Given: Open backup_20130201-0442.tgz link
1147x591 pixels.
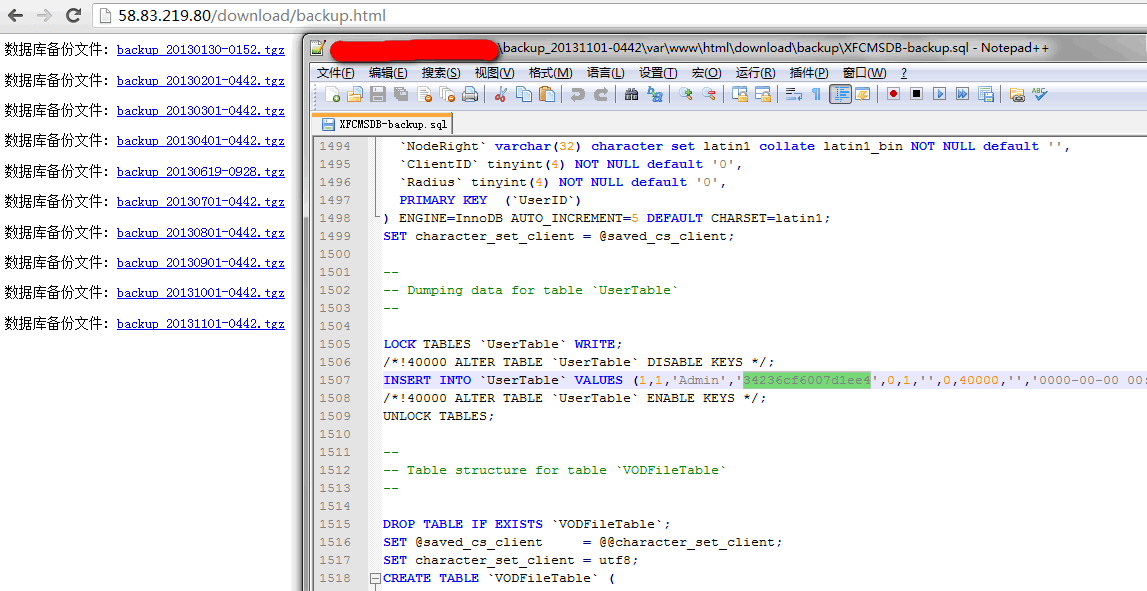Looking at the screenshot, I should [x=200, y=80].
